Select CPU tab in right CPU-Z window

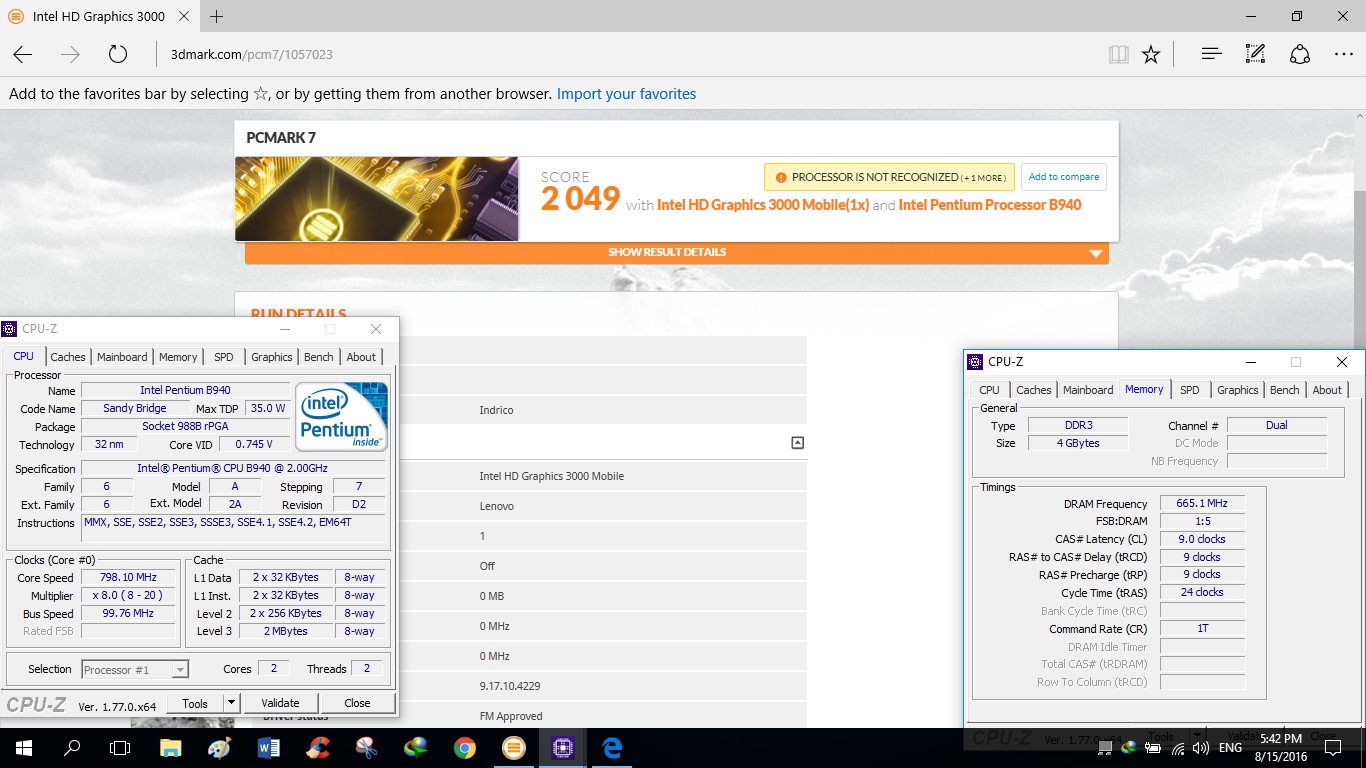point(989,390)
